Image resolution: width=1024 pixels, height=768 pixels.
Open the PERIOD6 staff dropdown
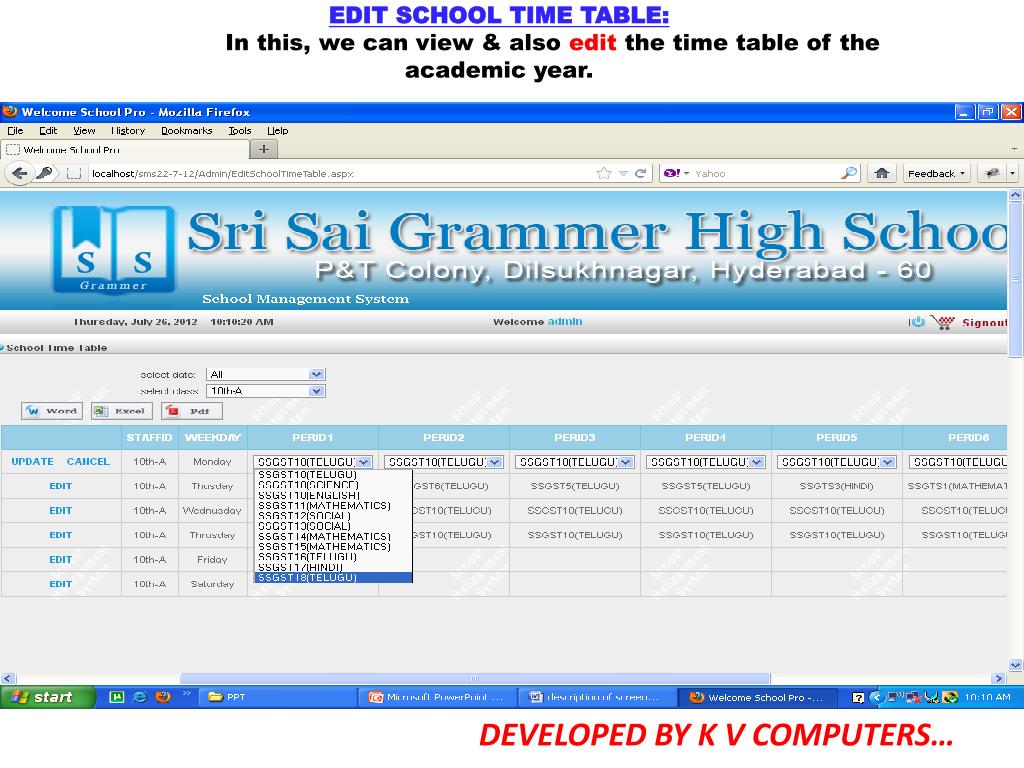[958, 462]
